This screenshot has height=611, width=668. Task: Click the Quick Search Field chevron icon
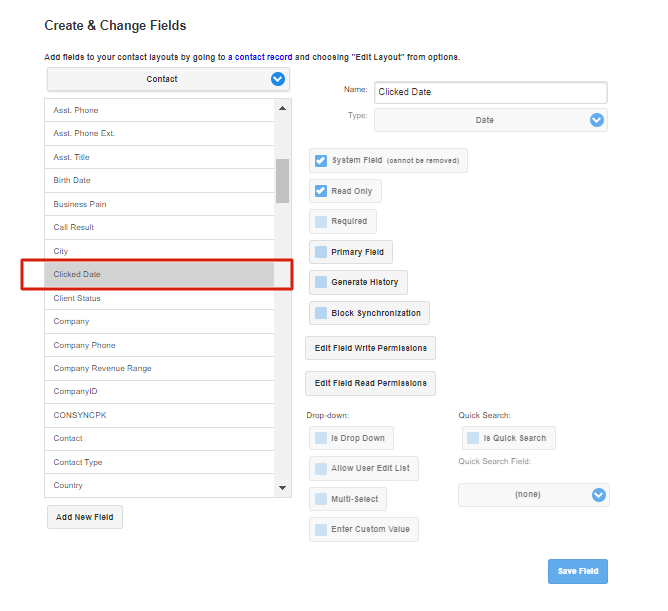pyautogui.click(x=599, y=495)
